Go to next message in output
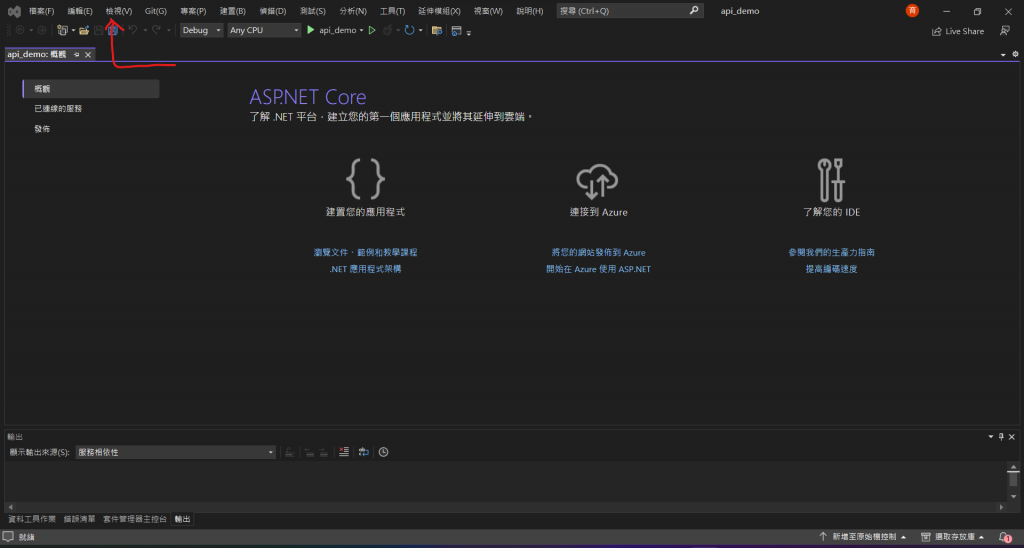This screenshot has height=548, width=1024. (323, 452)
